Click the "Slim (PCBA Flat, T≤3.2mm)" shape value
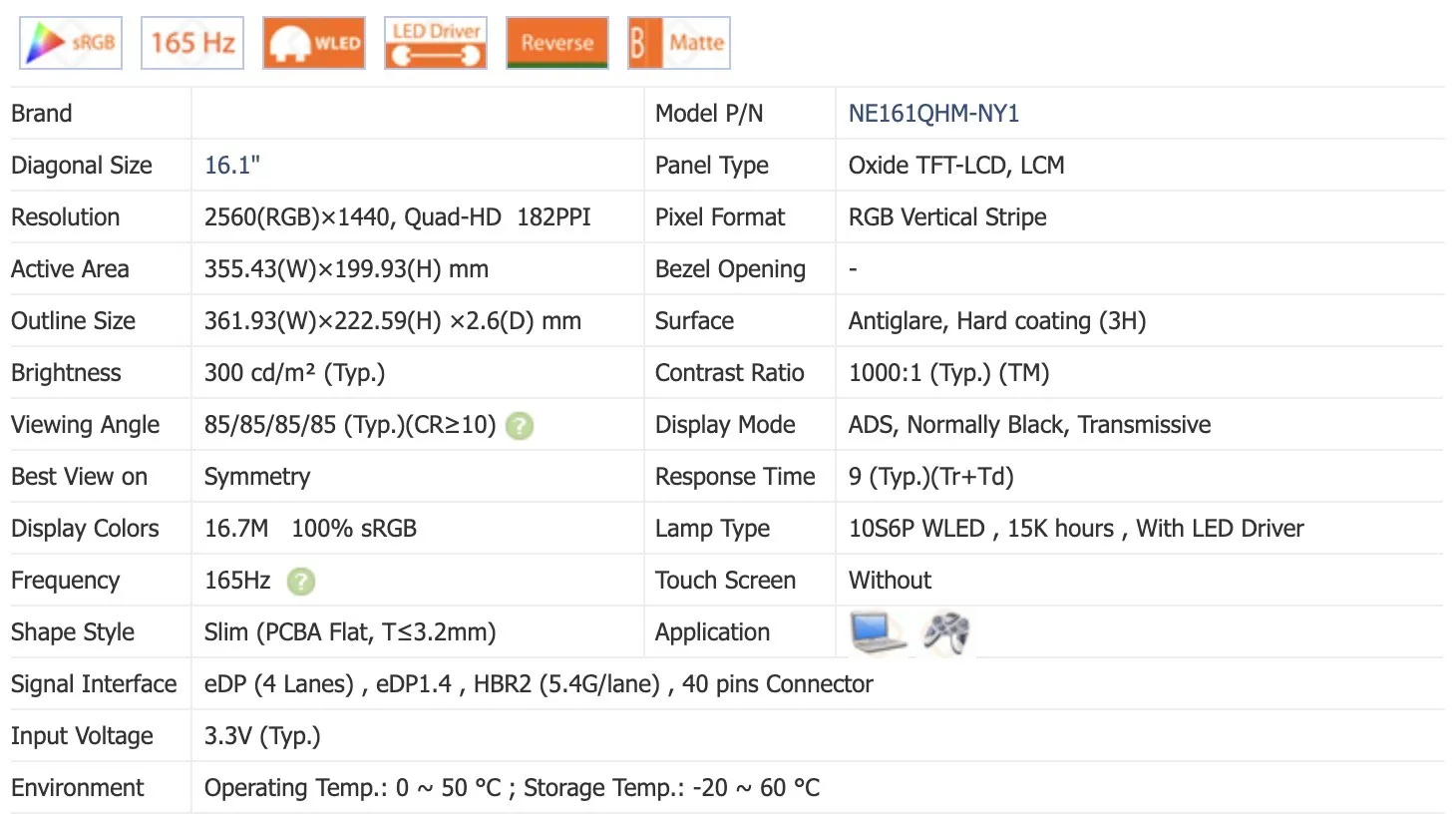The width and height of the screenshot is (1456, 818). (x=350, y=632)
